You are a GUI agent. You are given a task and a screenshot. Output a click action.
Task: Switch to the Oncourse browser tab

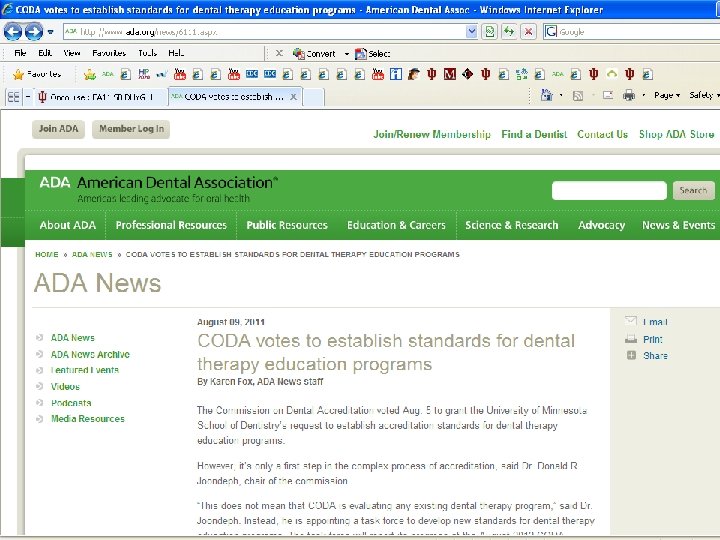(101, 97)
